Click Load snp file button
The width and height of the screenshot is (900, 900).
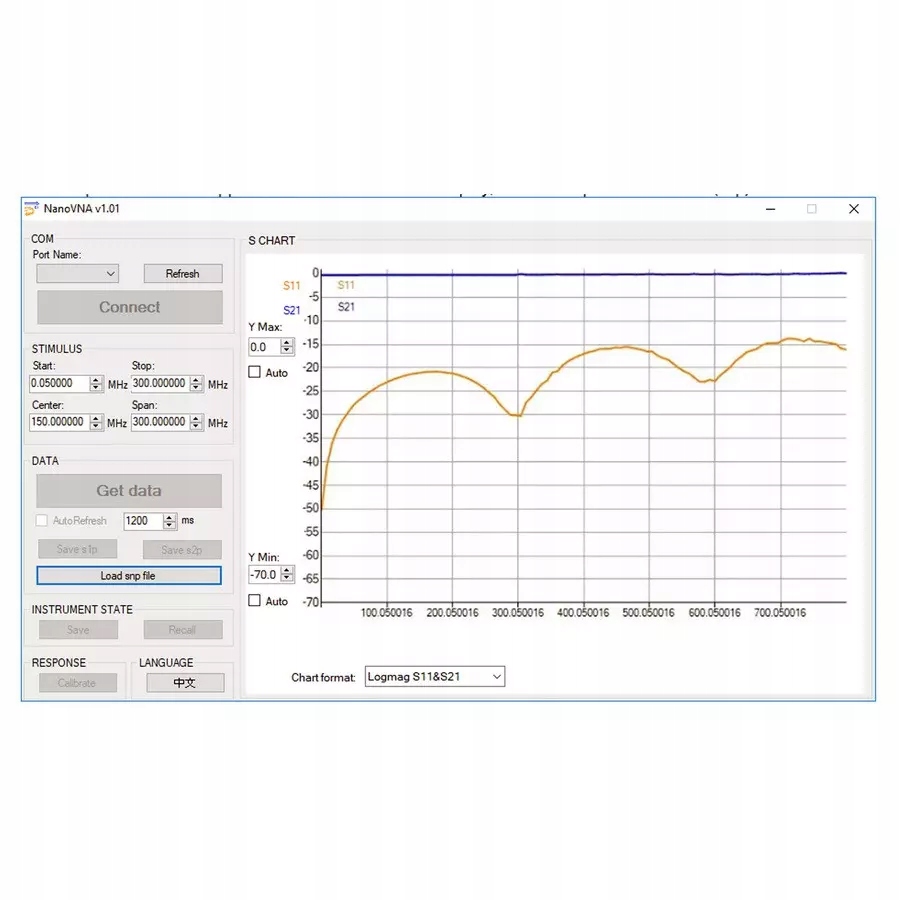coord(129,576)
